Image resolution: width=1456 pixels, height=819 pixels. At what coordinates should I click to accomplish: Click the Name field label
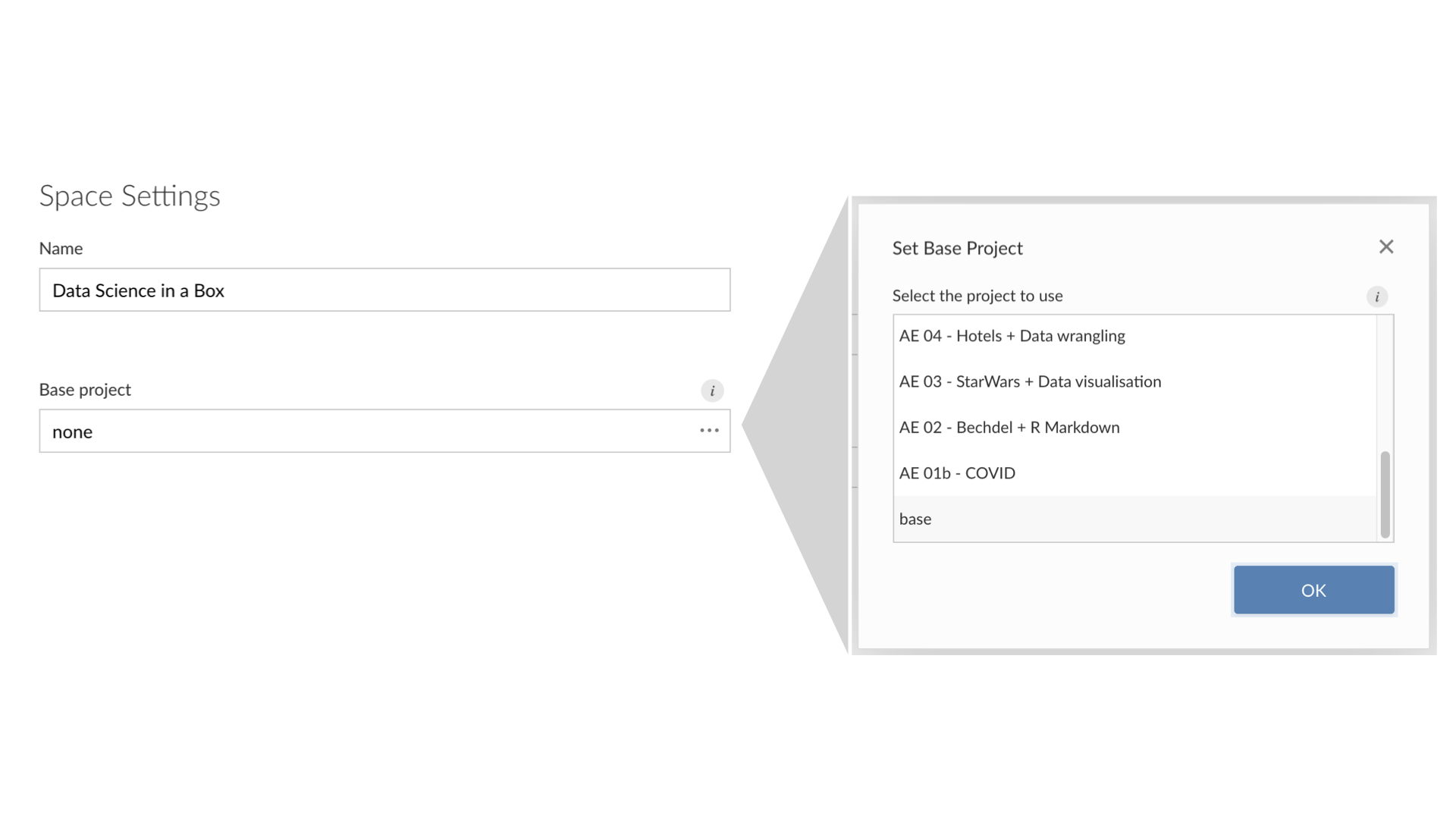point(61,248)
